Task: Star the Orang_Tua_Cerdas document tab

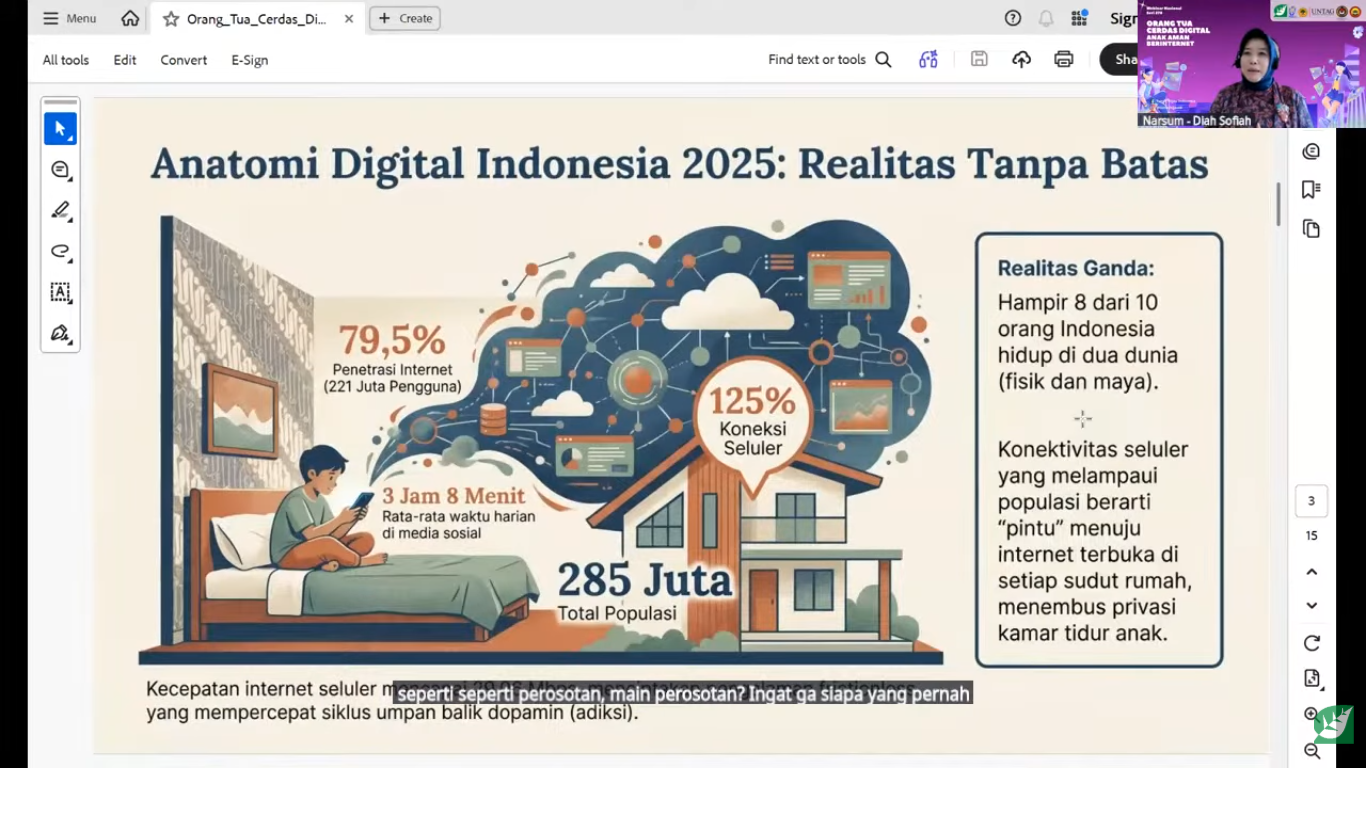Action: 171,18
